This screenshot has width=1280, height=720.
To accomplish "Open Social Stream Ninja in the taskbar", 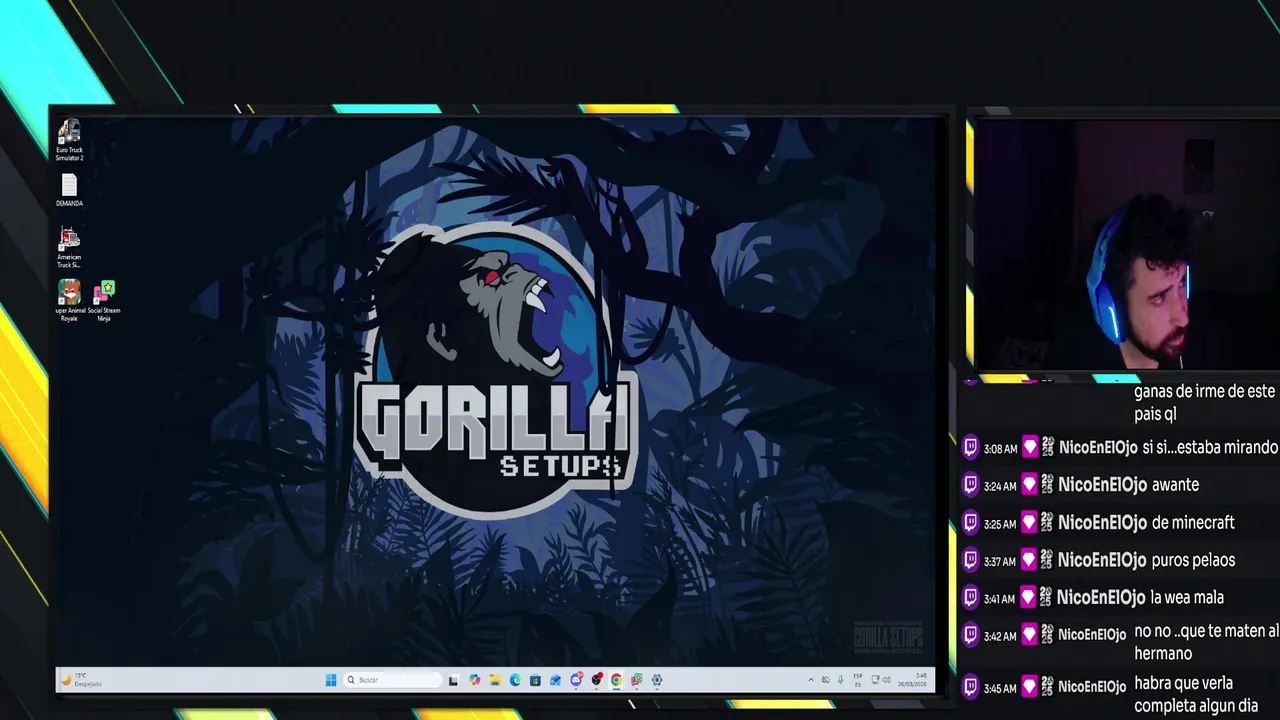I will pyautogui.click(x=636, y=680).
